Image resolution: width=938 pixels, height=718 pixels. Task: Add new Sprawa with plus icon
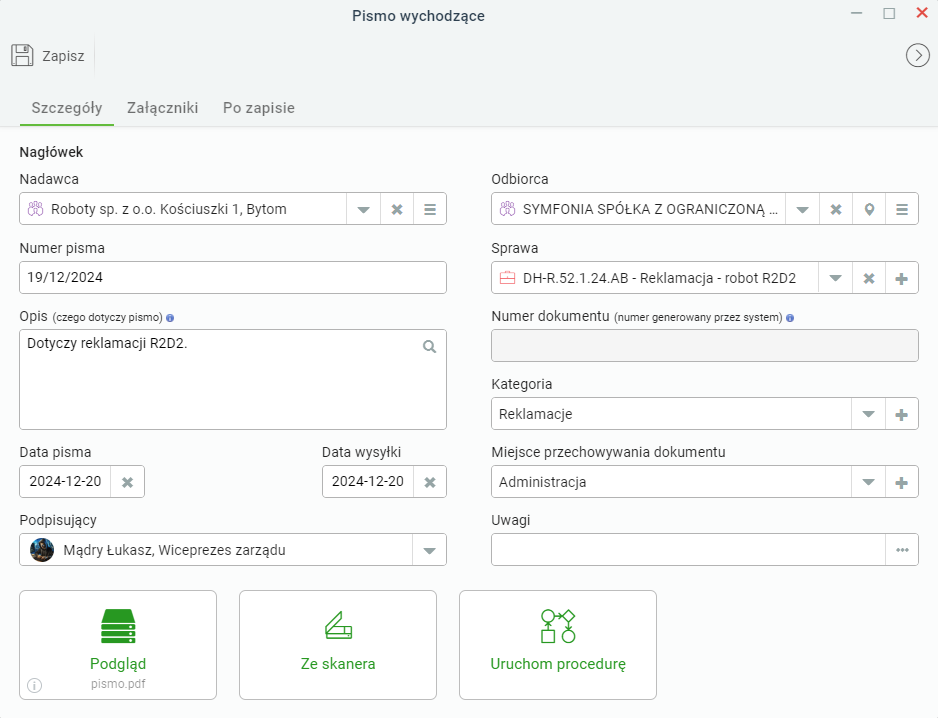click(x=902, y=278)
